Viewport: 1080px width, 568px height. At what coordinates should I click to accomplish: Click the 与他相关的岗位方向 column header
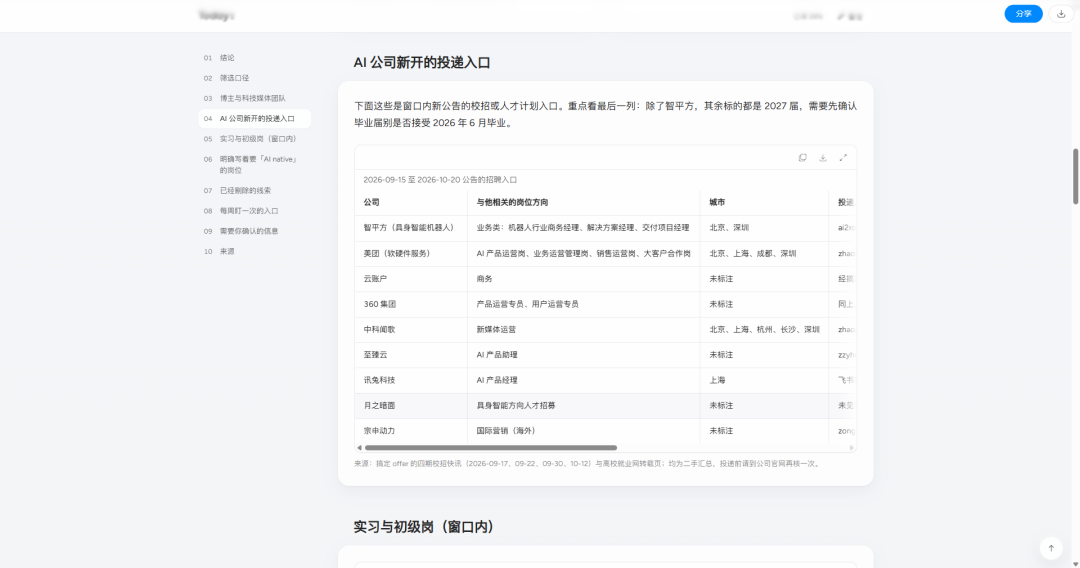[x=583, y=202]
